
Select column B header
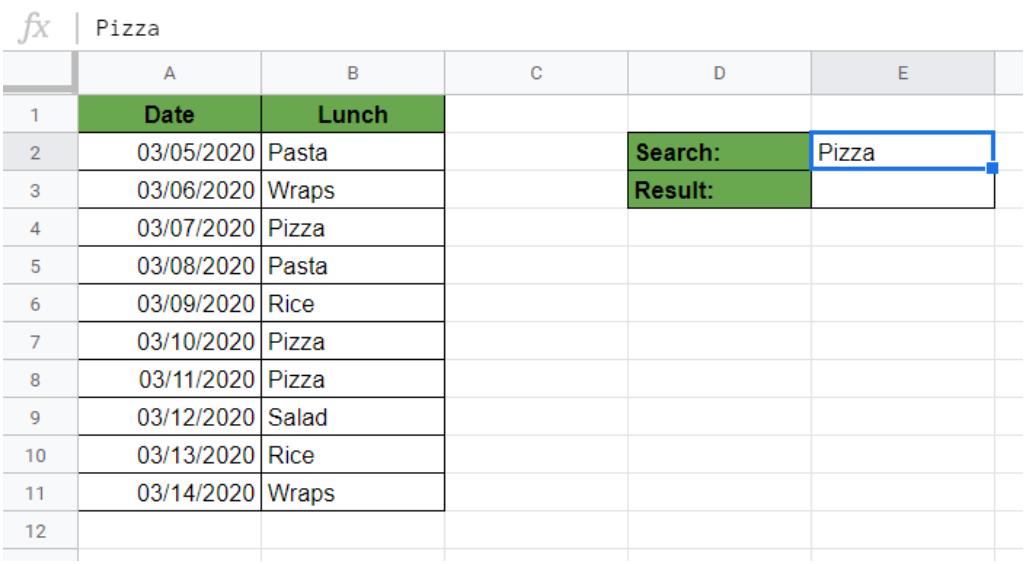pos(352,73)
